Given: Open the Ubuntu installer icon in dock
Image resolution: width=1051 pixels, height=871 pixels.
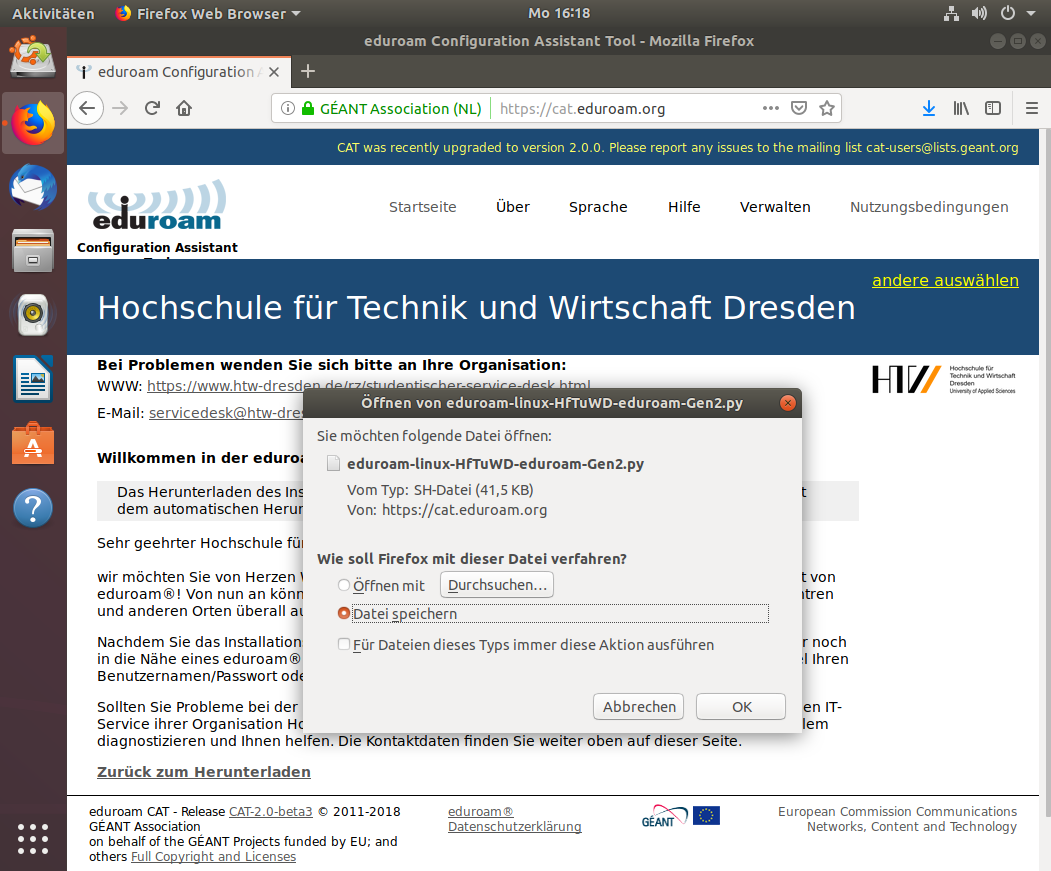Looking at the screenshot, I should click(x=33, y=58).
